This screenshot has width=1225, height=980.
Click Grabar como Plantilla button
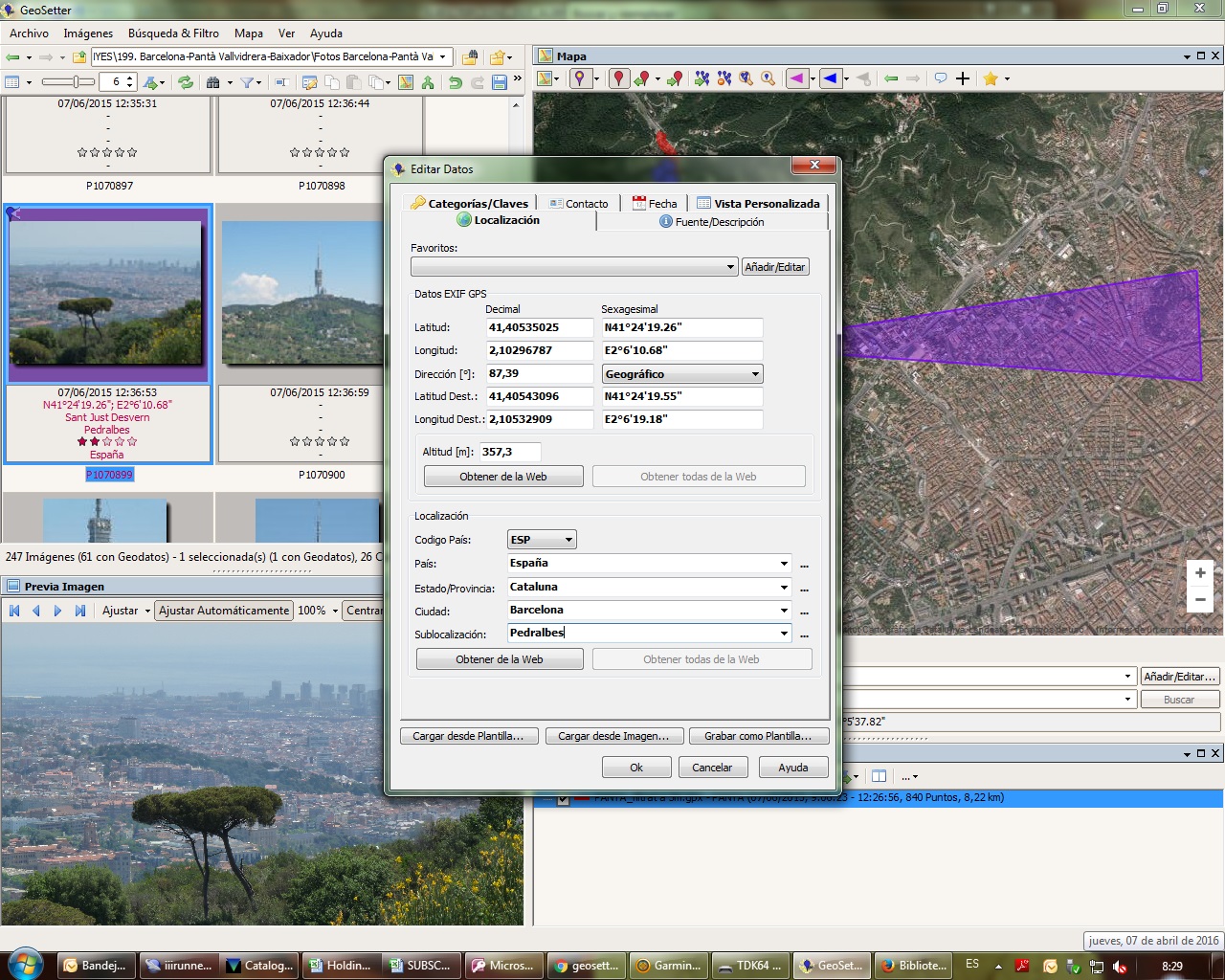(758, 736)
